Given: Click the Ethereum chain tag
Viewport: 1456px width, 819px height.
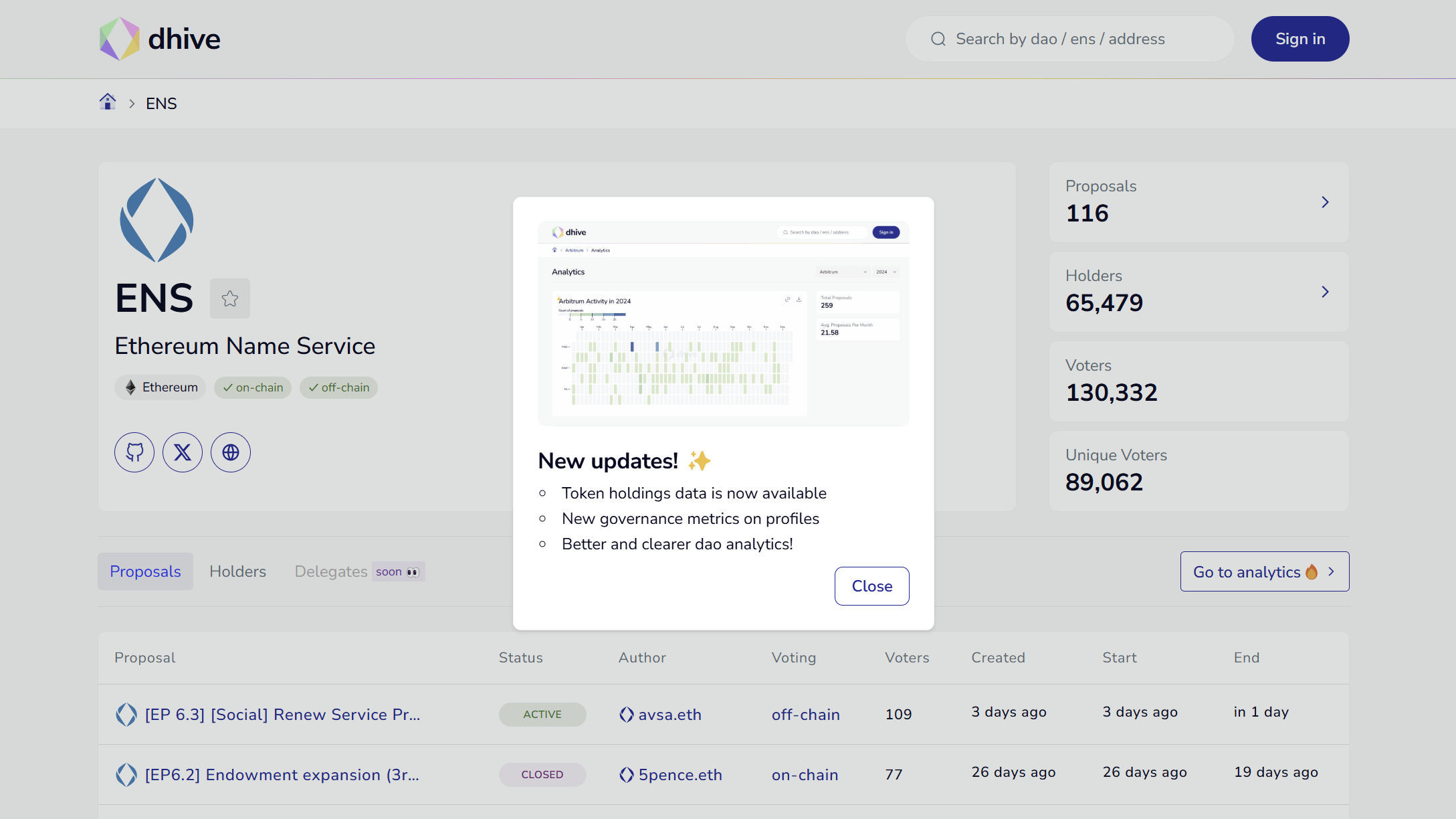Looking at the screenshot, I should tap(161, 387).
